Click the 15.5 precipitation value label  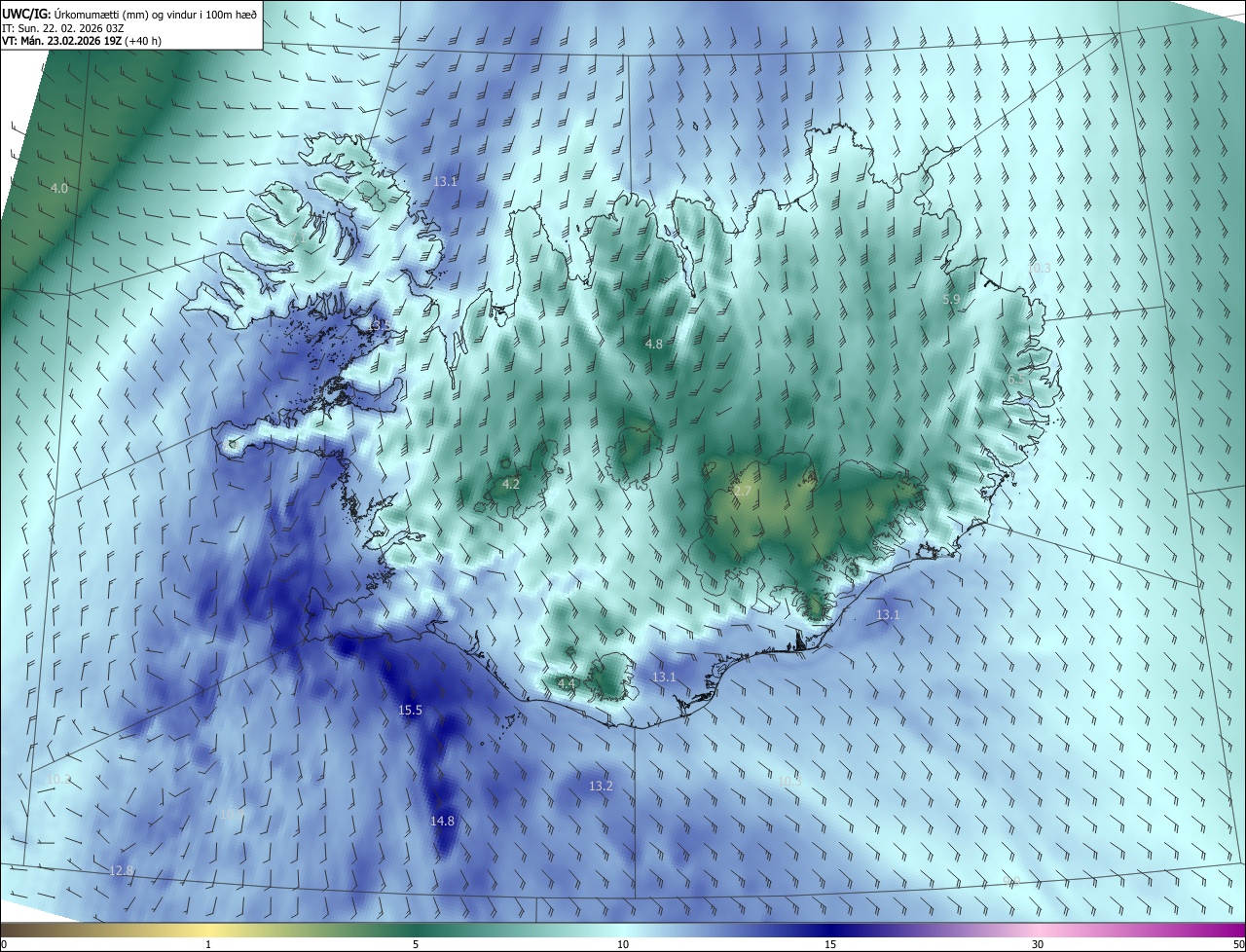coord(411,711)
